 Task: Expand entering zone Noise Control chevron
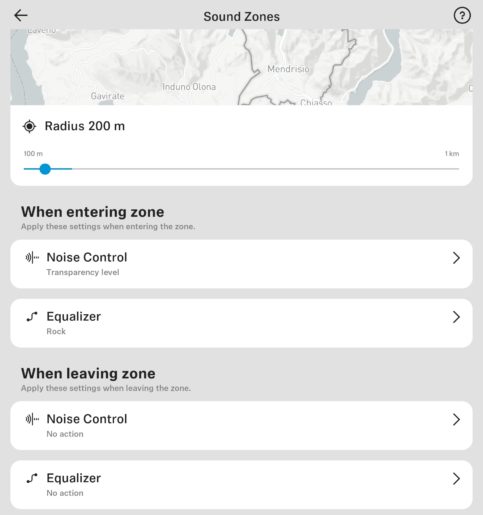pyautogui.click(x=456, y=258)
